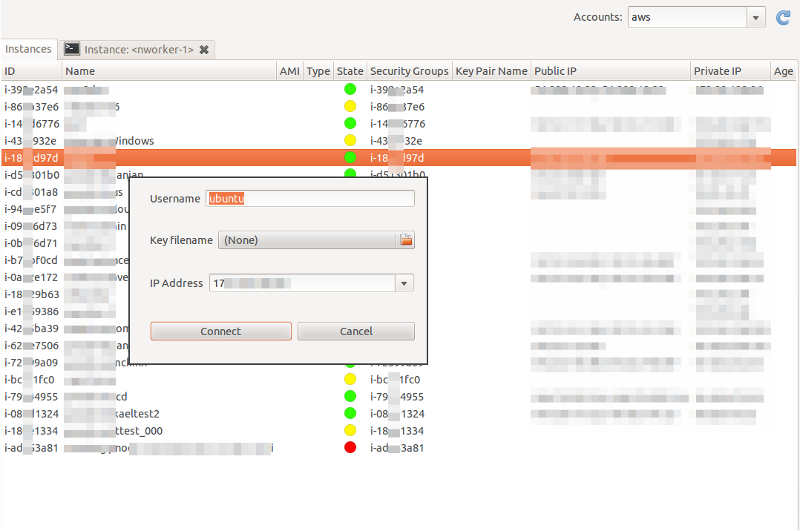Viewport: 800px width, 531px height.
Task: Open the Instance nworker-1 tab
Action: [139, 49]
